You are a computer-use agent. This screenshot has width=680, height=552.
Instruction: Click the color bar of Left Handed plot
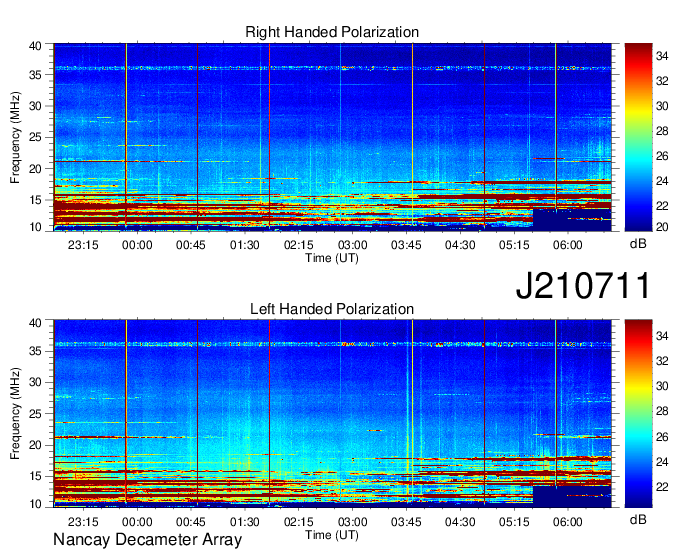coord(638,414)
